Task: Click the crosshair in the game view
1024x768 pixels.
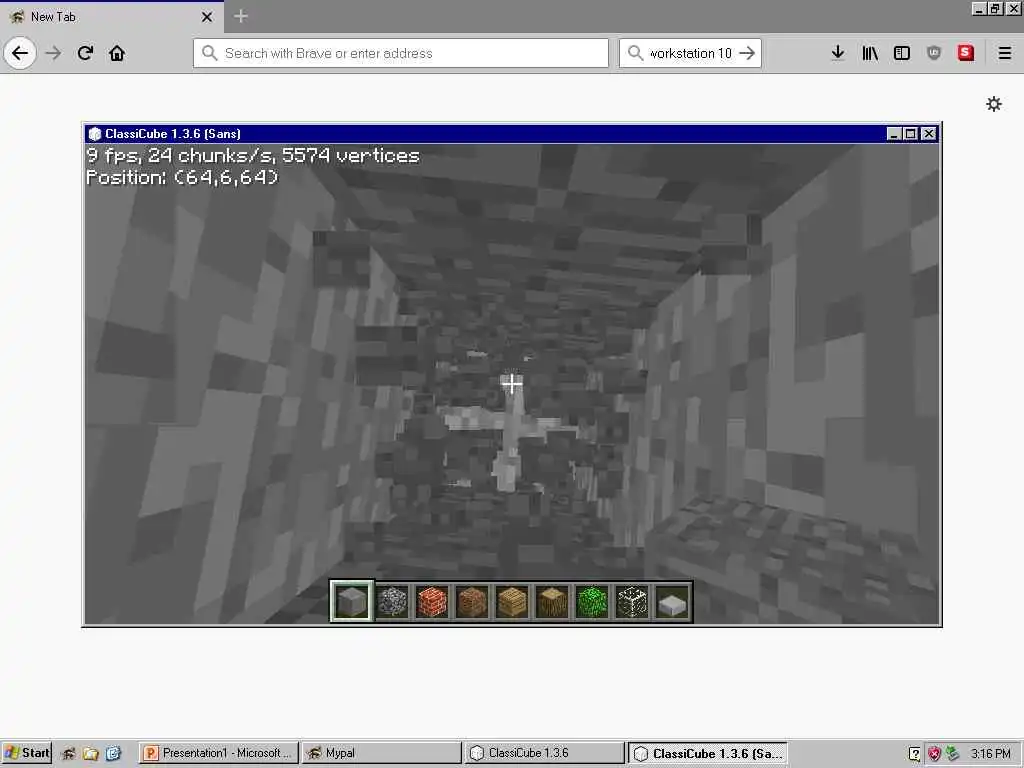Action: click(511, 383)
